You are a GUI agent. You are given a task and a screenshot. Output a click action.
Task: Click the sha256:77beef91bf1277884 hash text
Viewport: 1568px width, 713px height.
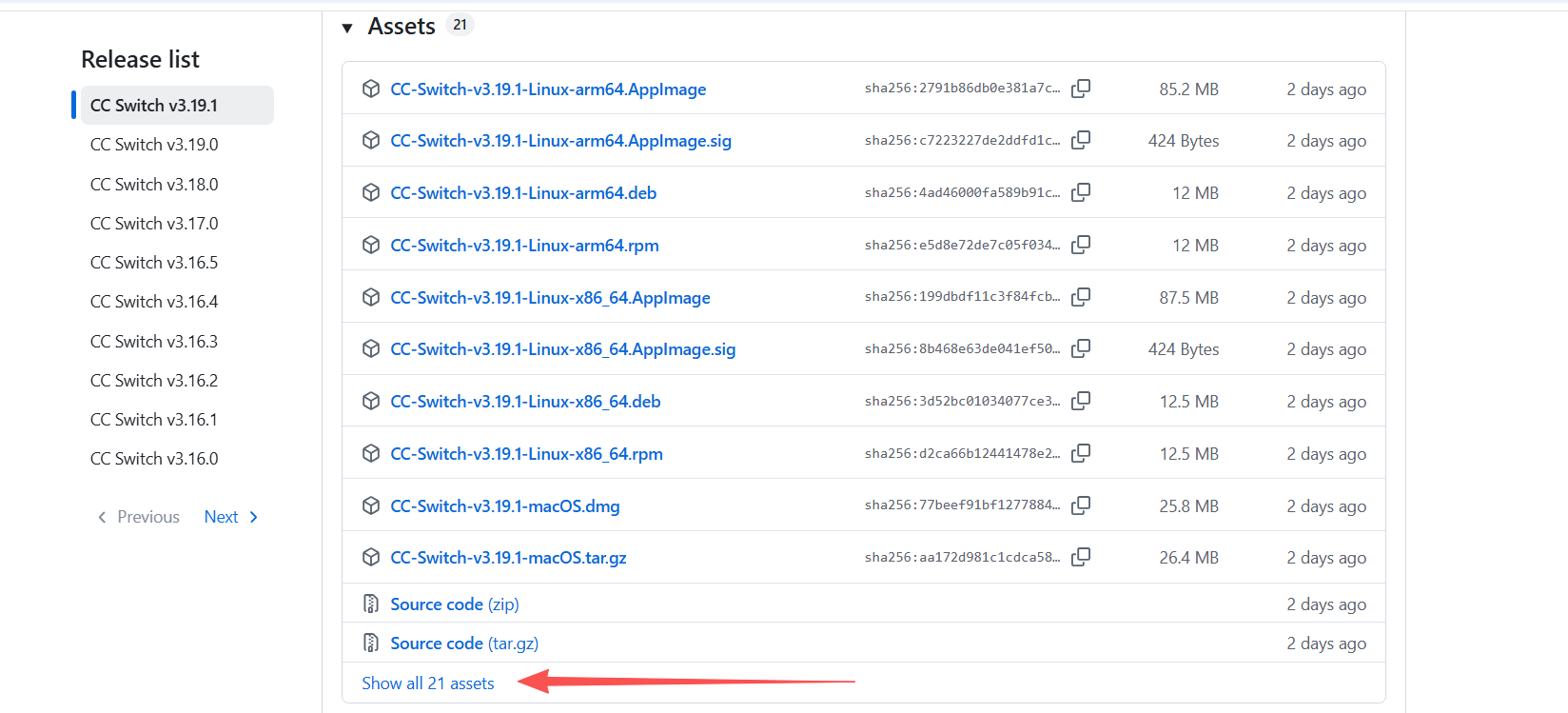[x=962, y=505]
